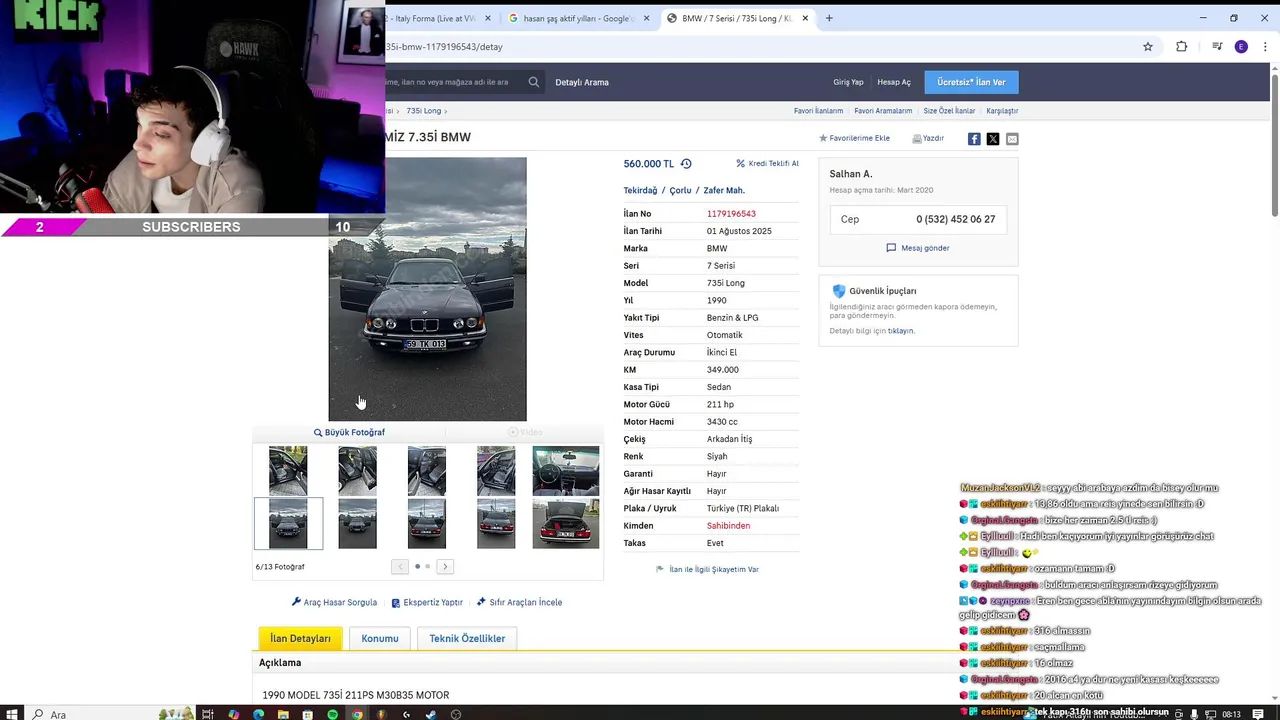Go to previous photo thumbnails page arrow
This screenshot has height=720, width=1280.
pyautogui.click(x=400, y=567)
